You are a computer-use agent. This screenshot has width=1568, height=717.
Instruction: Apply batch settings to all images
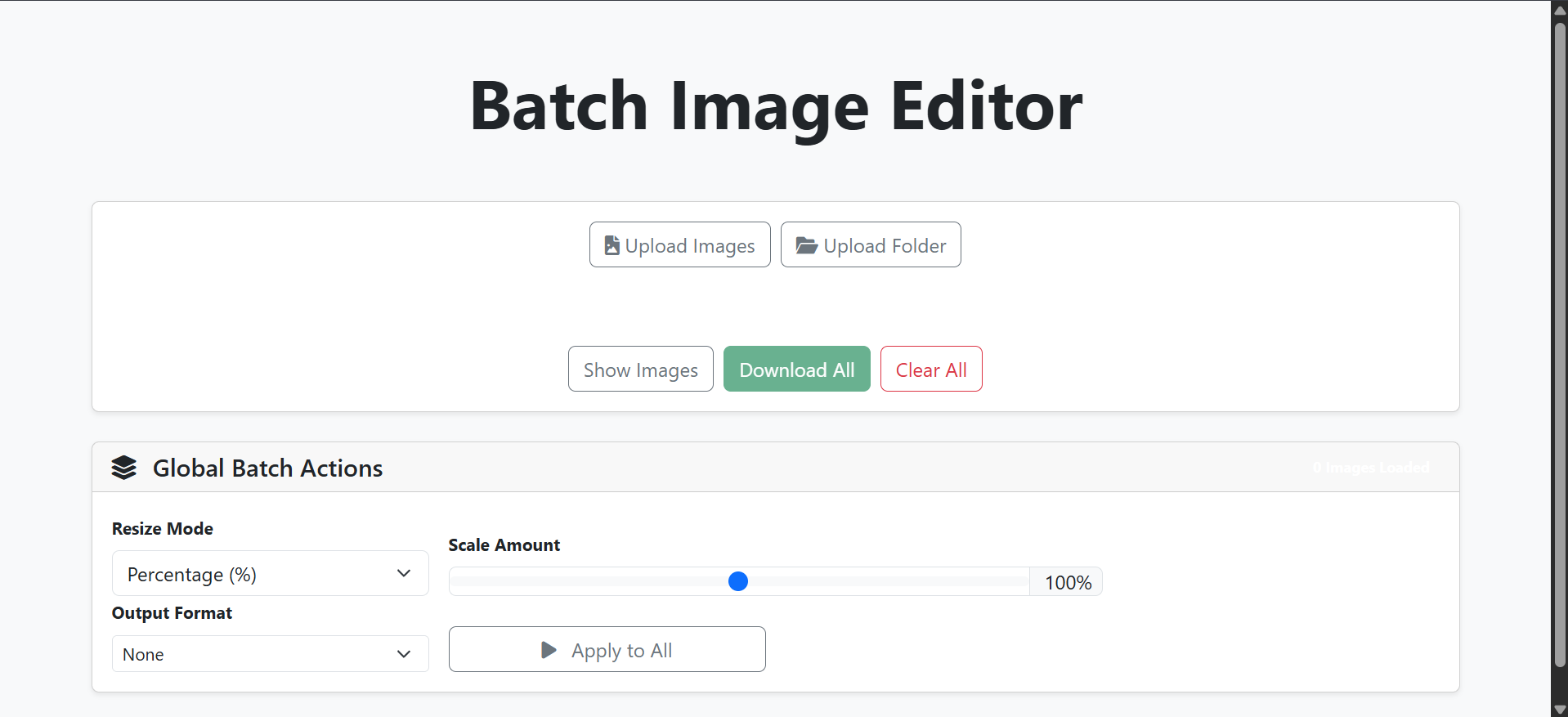coord(607,649)
